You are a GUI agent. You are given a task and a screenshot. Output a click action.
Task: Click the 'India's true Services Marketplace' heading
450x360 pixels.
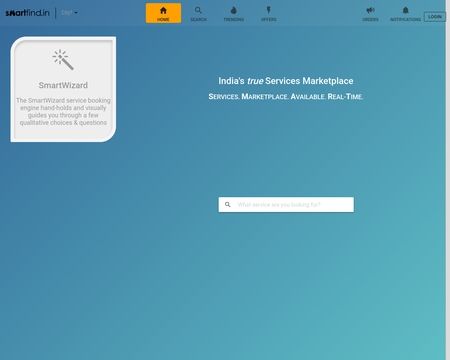[286, 81]
